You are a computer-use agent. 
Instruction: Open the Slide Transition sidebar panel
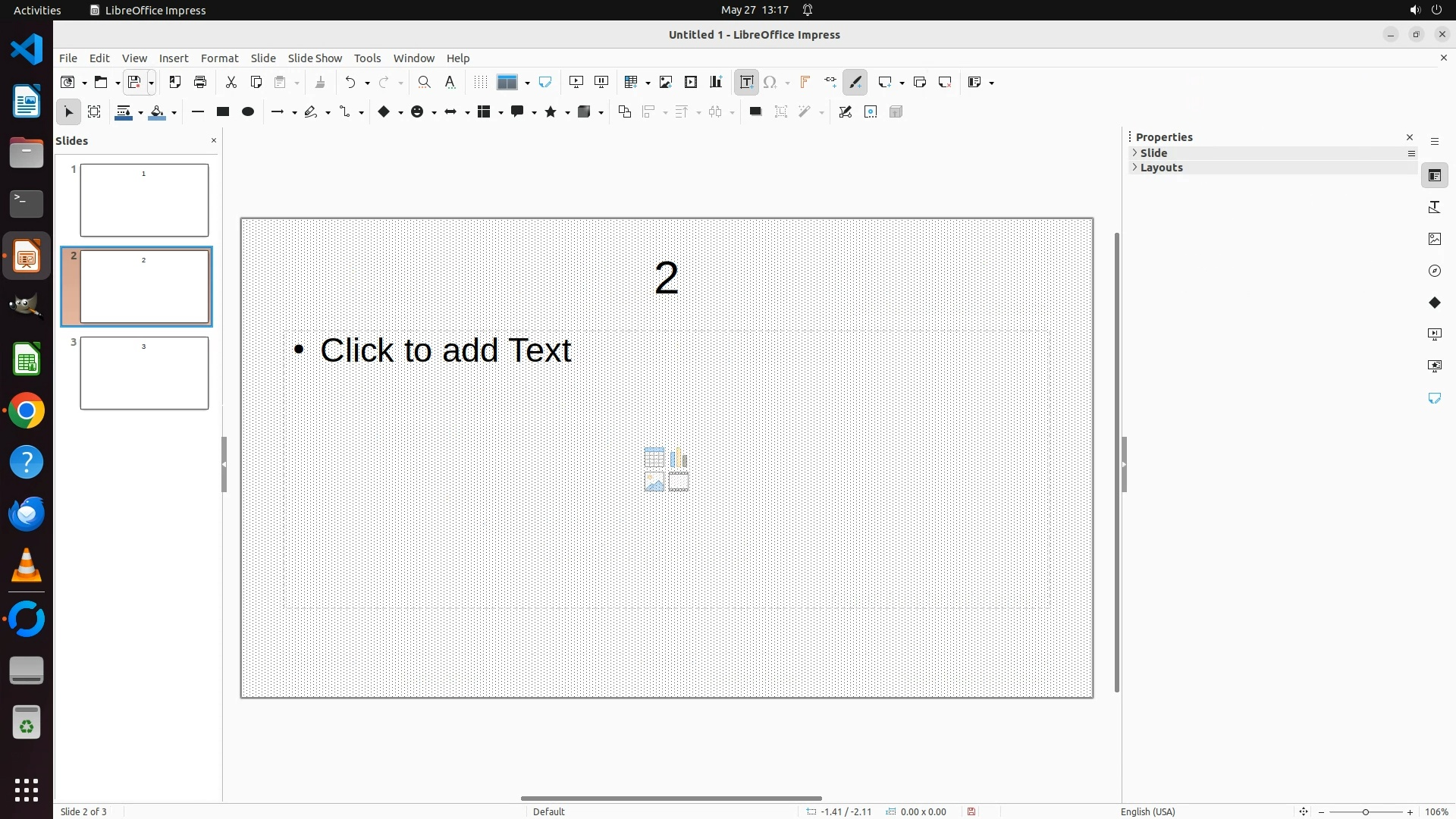coord(1434,334)
